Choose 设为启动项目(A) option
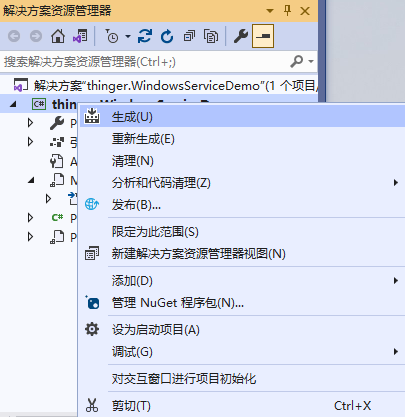405x417 pixels. [242, 330]
